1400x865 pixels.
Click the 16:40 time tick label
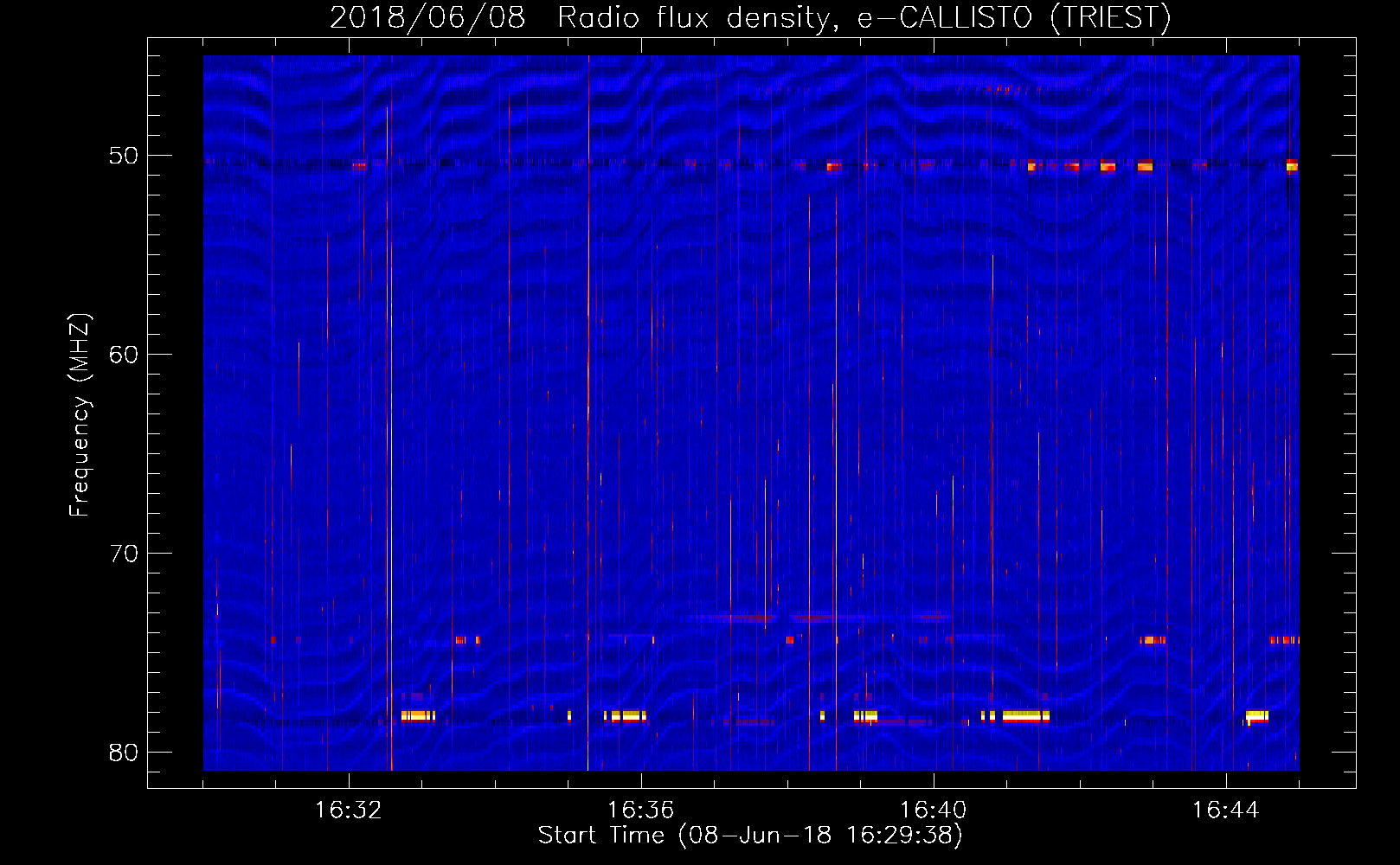tap(933, 810)
